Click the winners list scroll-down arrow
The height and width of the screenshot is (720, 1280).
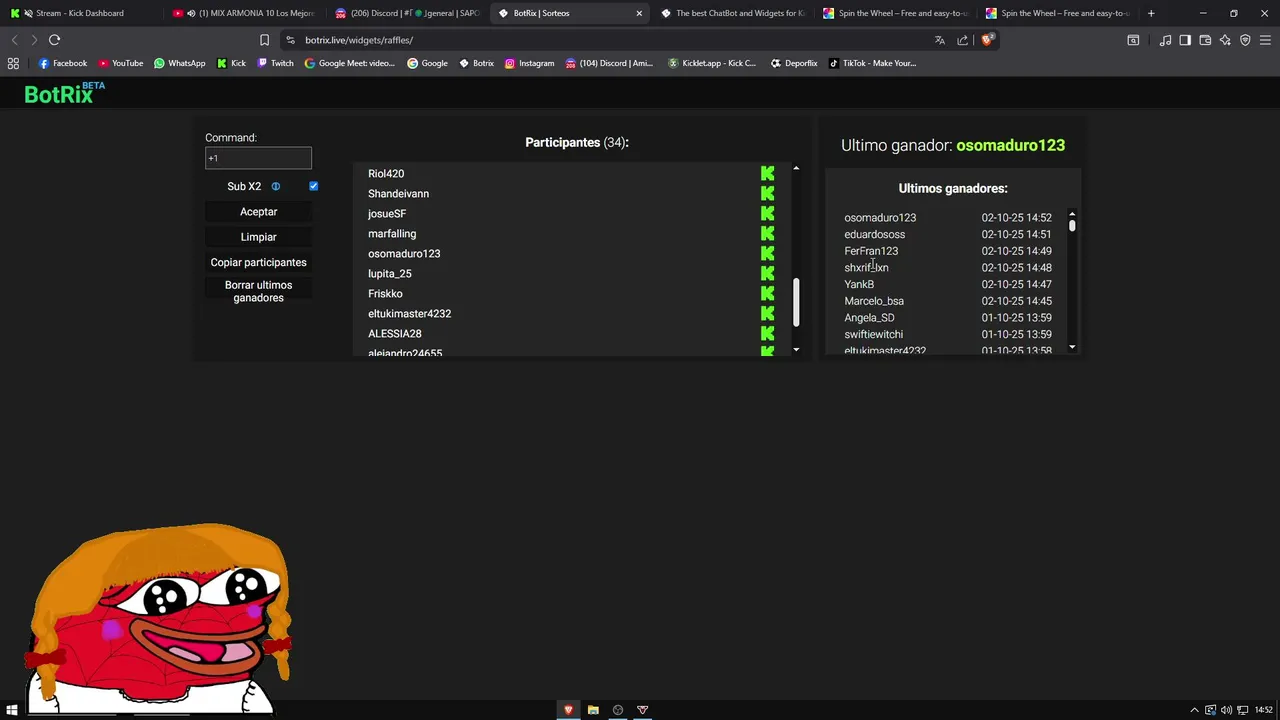[x=1072, y=347]
